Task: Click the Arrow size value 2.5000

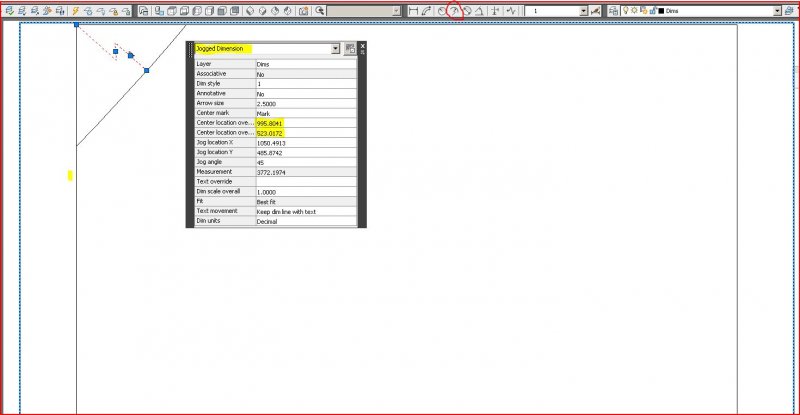Action: coord(306,104)
